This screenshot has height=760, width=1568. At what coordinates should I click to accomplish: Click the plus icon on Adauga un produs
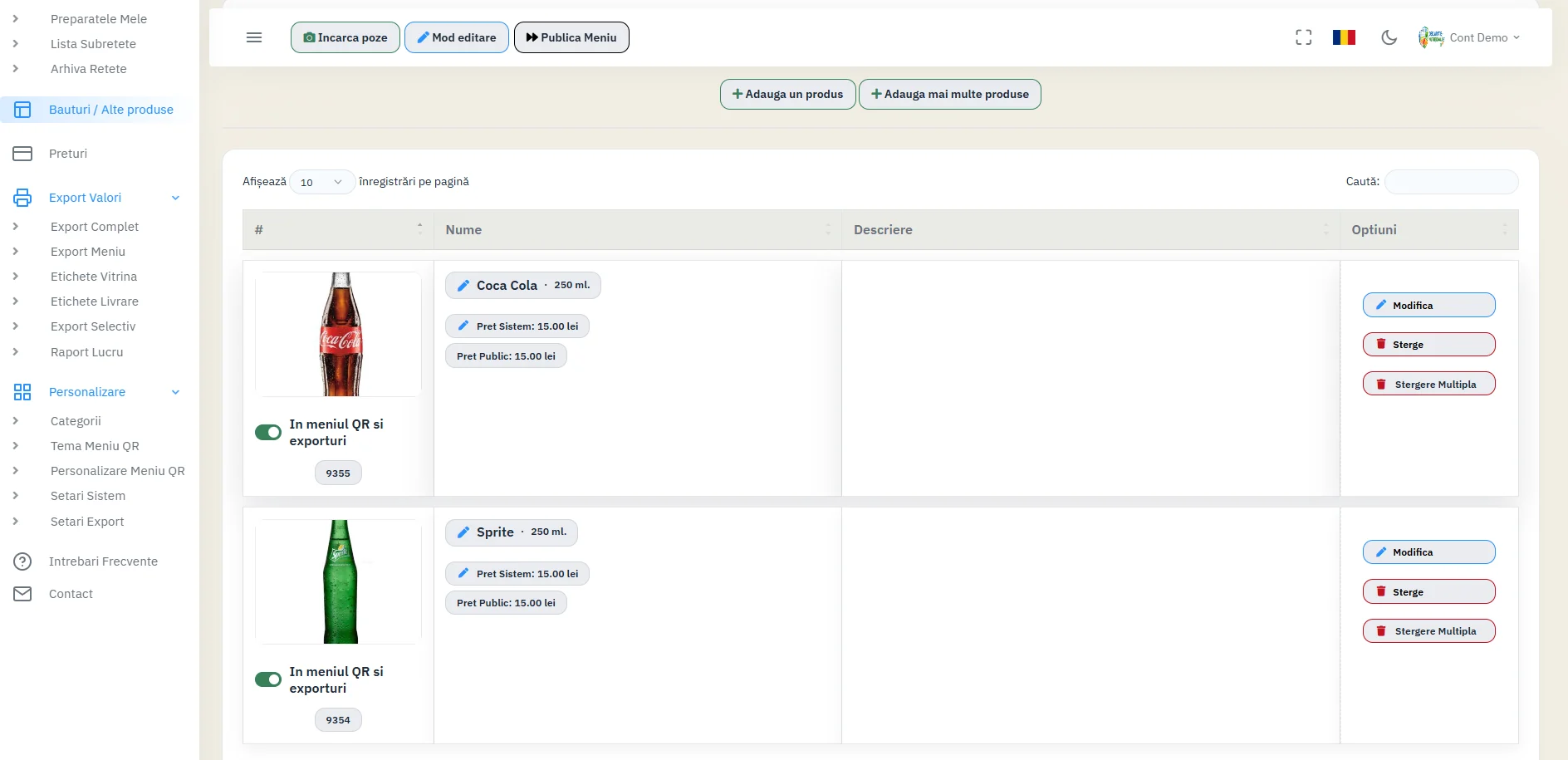[x=737, y=94]
